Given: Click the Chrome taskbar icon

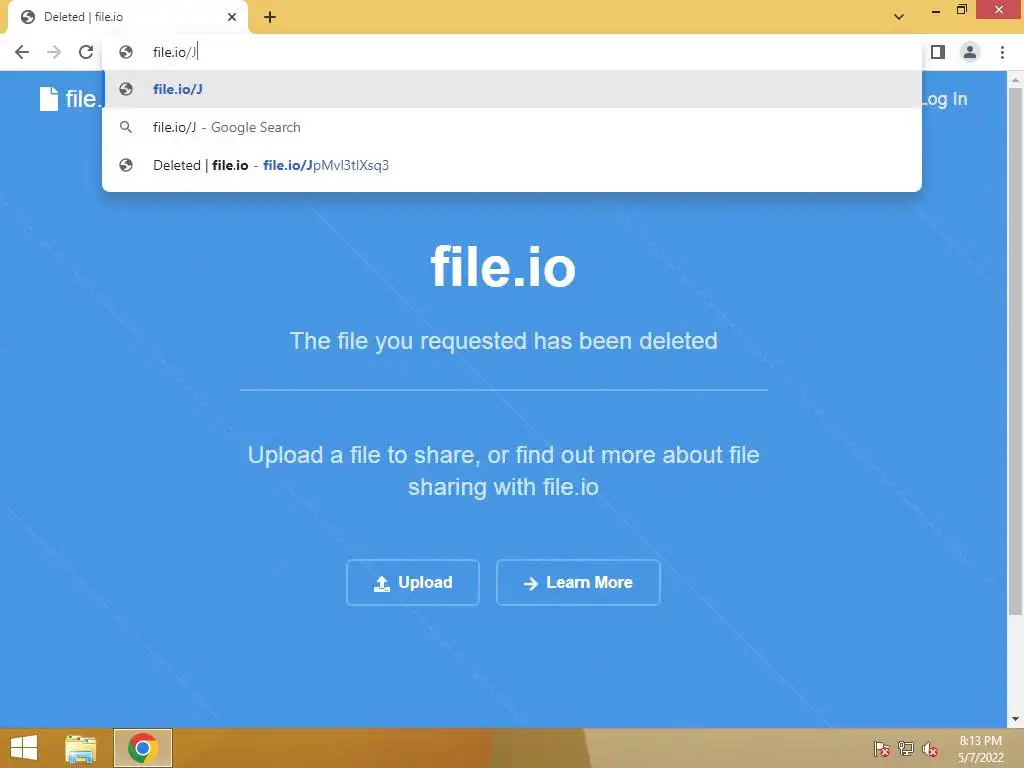Looking at the screenshot, I should 142,748.
